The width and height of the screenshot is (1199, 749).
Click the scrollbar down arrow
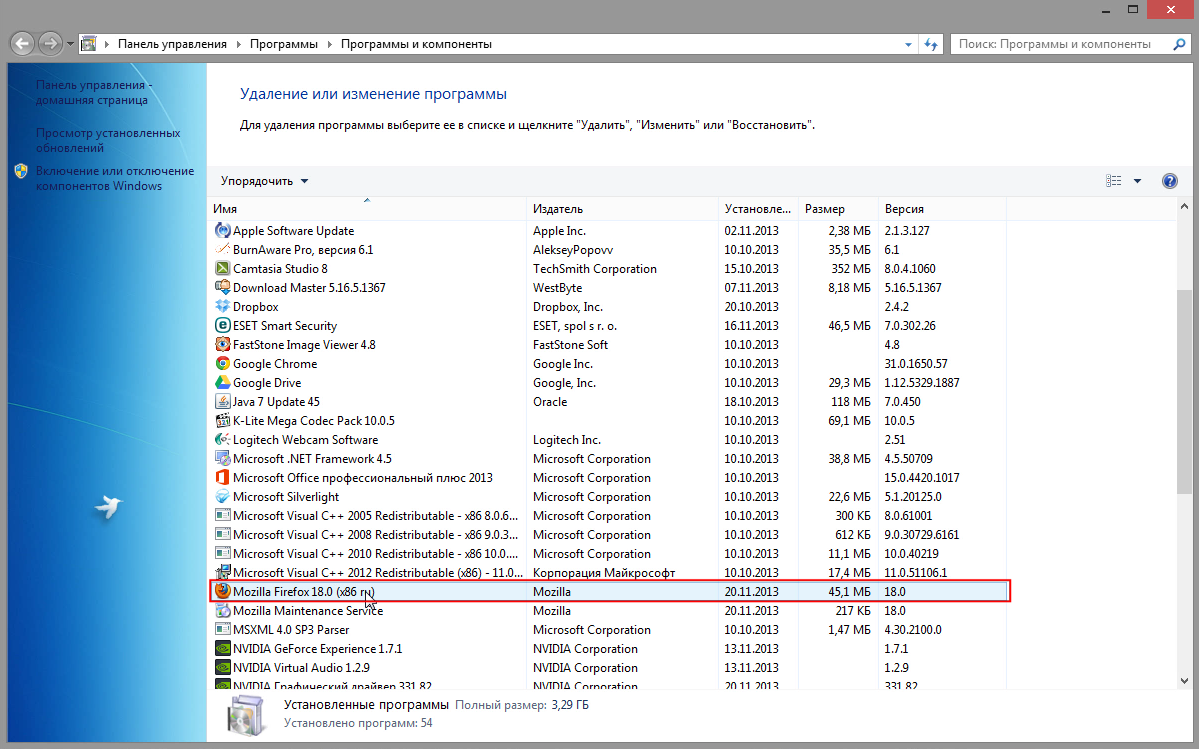point(1184,680)
